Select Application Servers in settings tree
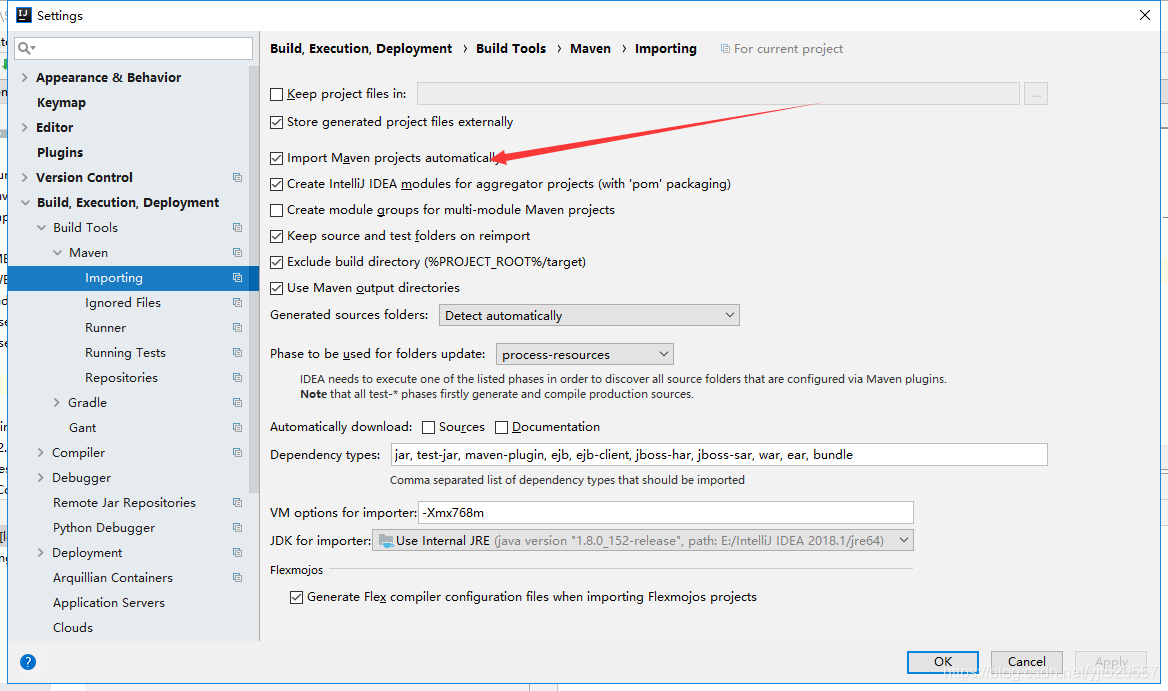The width and height of the screenshot is (1168, 691). point(109,602)
